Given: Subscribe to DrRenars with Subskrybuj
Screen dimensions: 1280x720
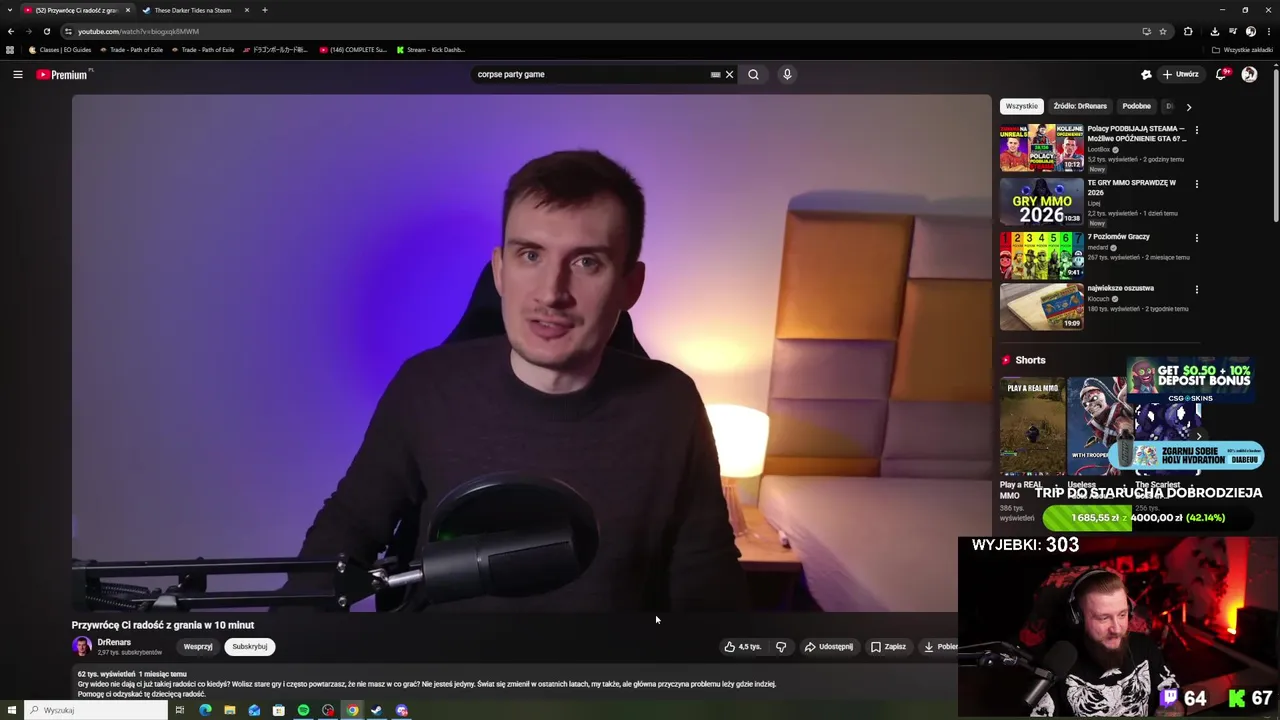Looking at the screenshot, I should pos(250,647).
